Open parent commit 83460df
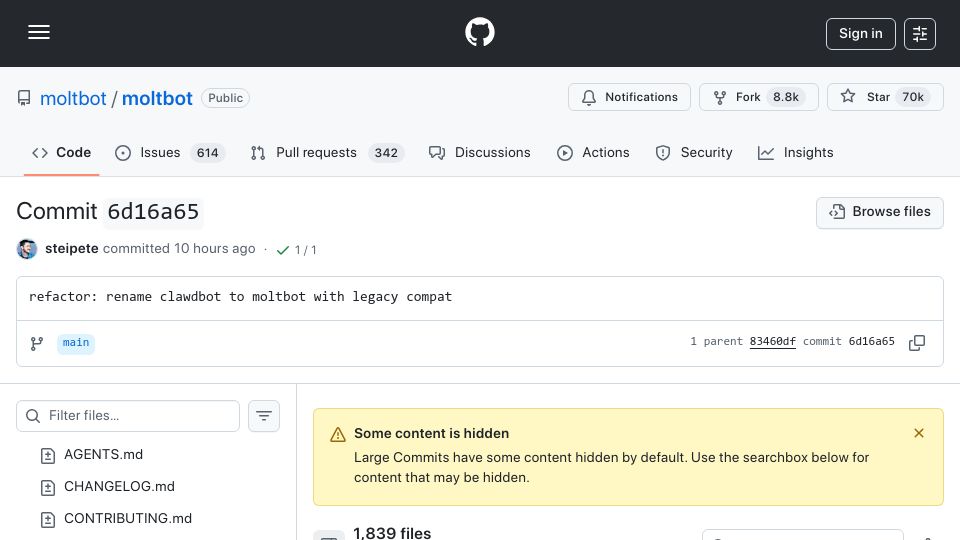 point(773,342)
